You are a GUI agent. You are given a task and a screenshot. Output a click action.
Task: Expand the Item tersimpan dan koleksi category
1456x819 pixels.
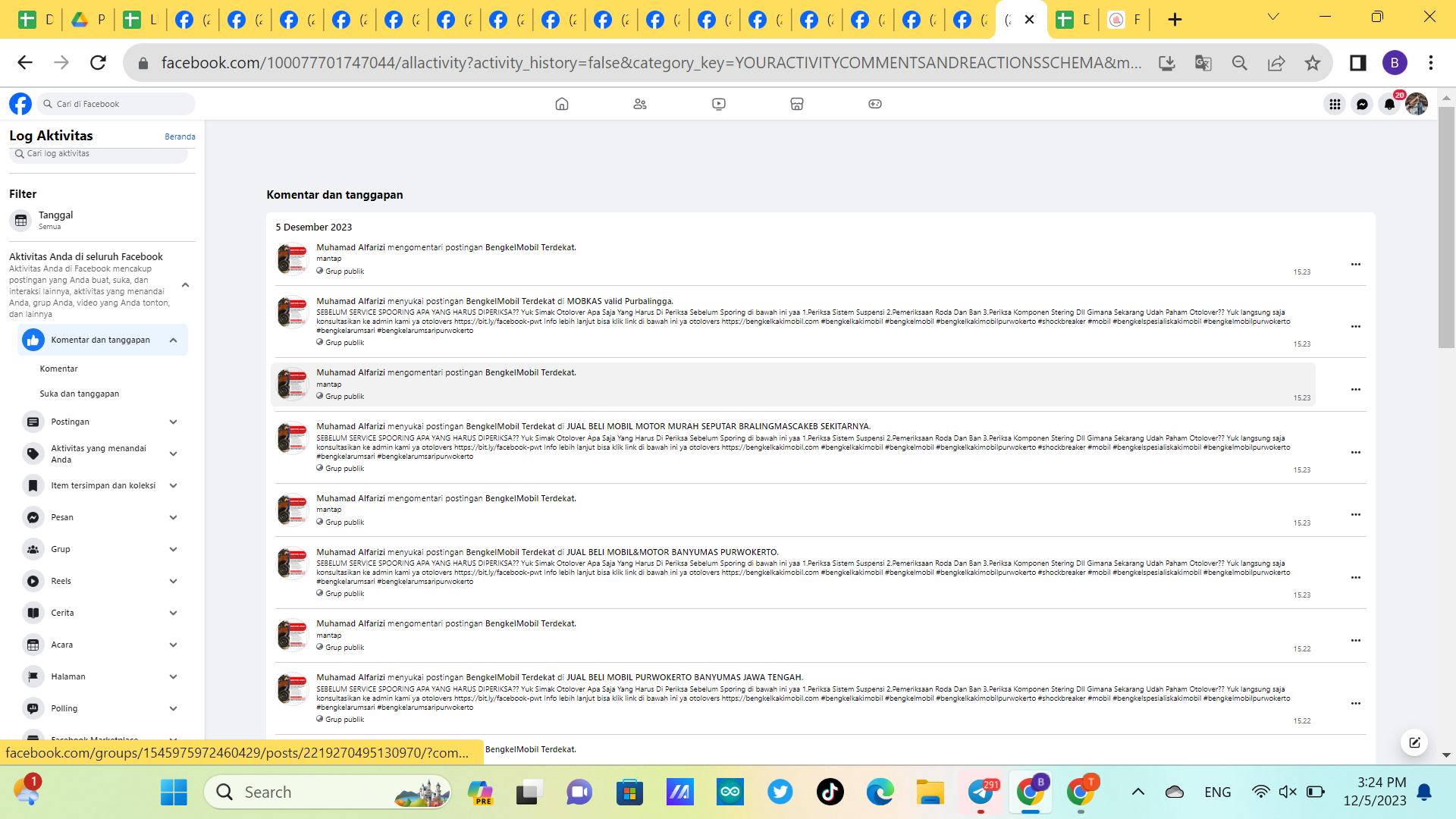(x=174, y=485)
